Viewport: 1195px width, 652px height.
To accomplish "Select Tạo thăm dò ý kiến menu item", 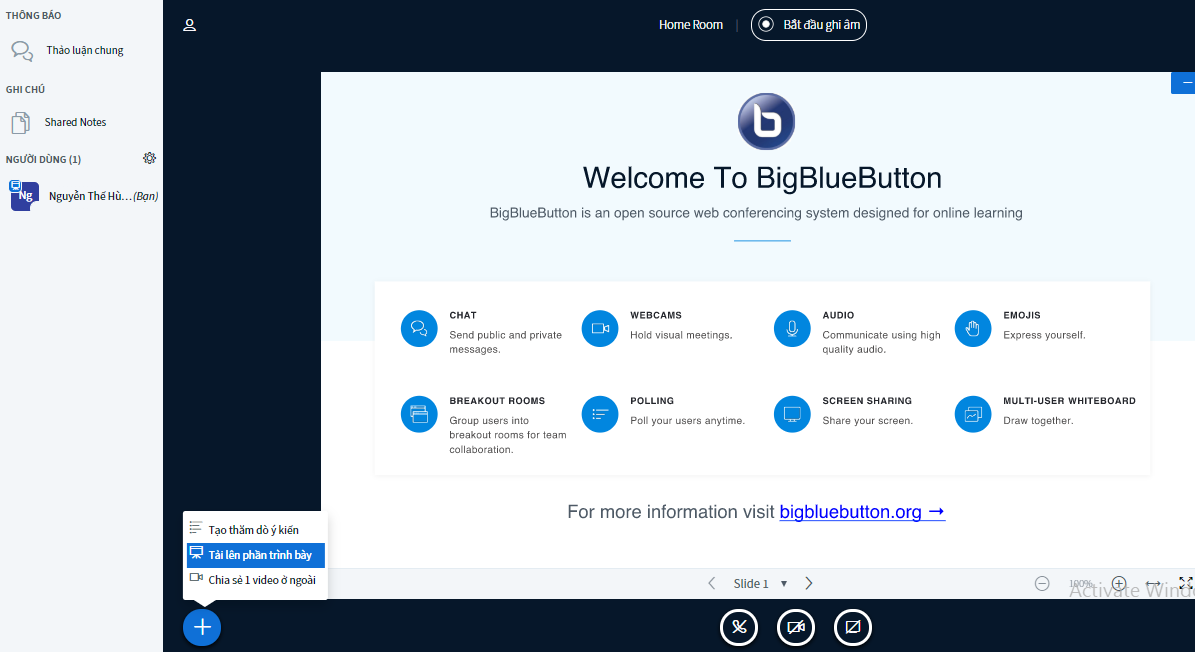I will (x=255, y=529).
